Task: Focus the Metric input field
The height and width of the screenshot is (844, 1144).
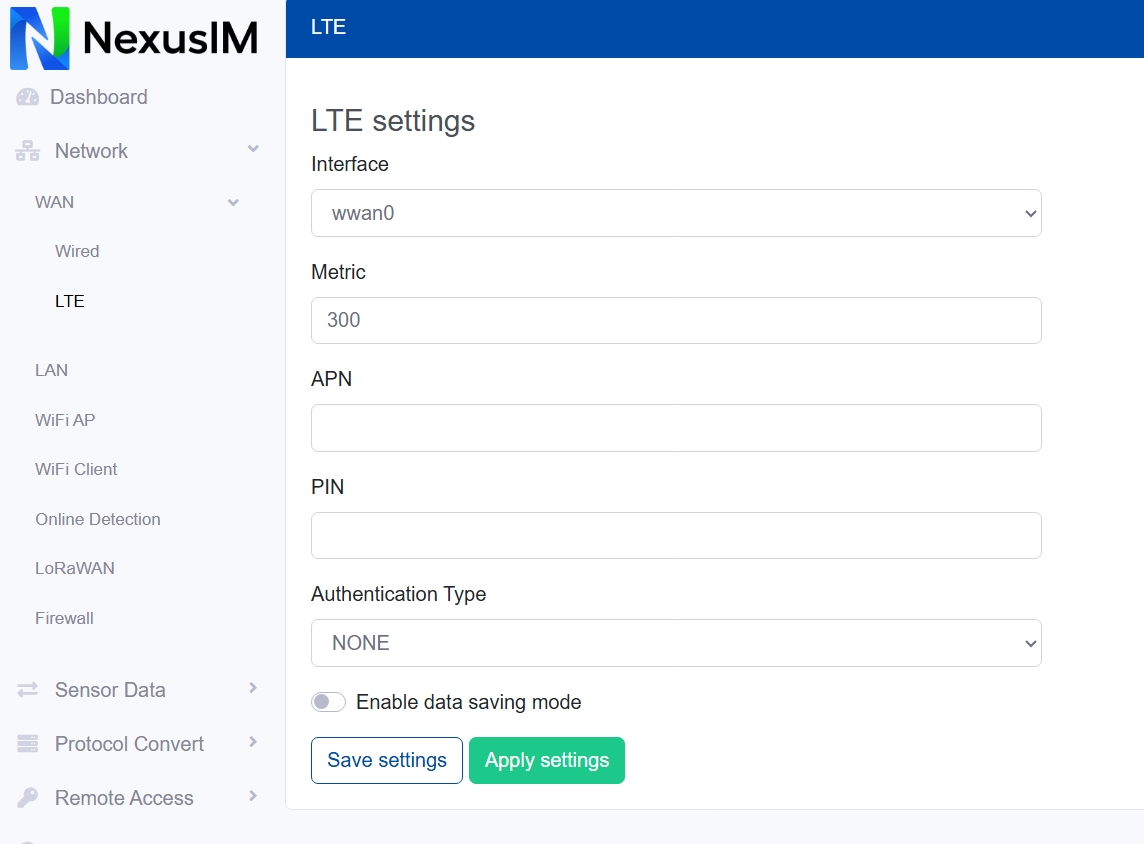Action: tap(676, 320)
